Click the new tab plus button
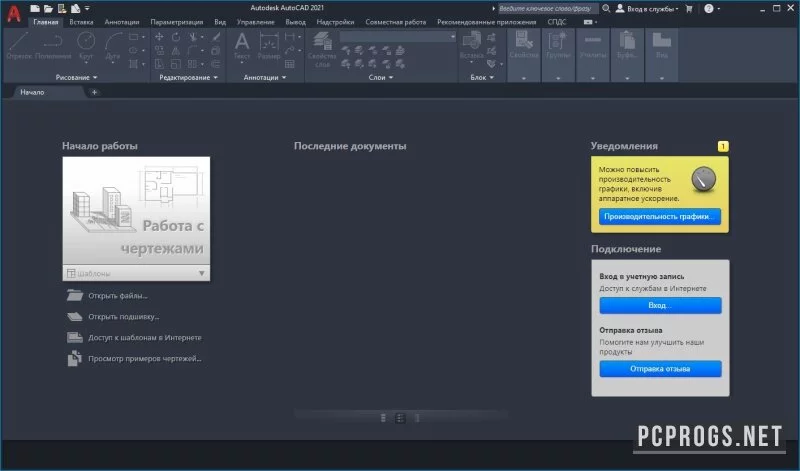The width and height of the screenshot is (800, 471). click(94, 92)
